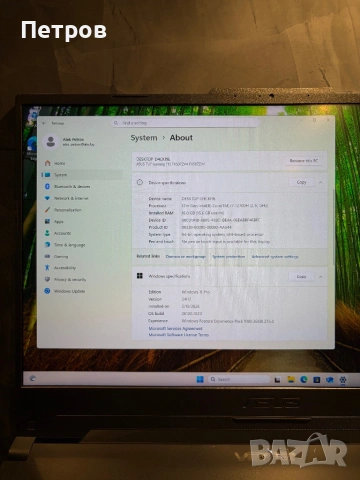Image resolution: width=360 pixels, height=480 pixels.
Task: Focus the Find a setting search box
Action: [x=185, y=123]
